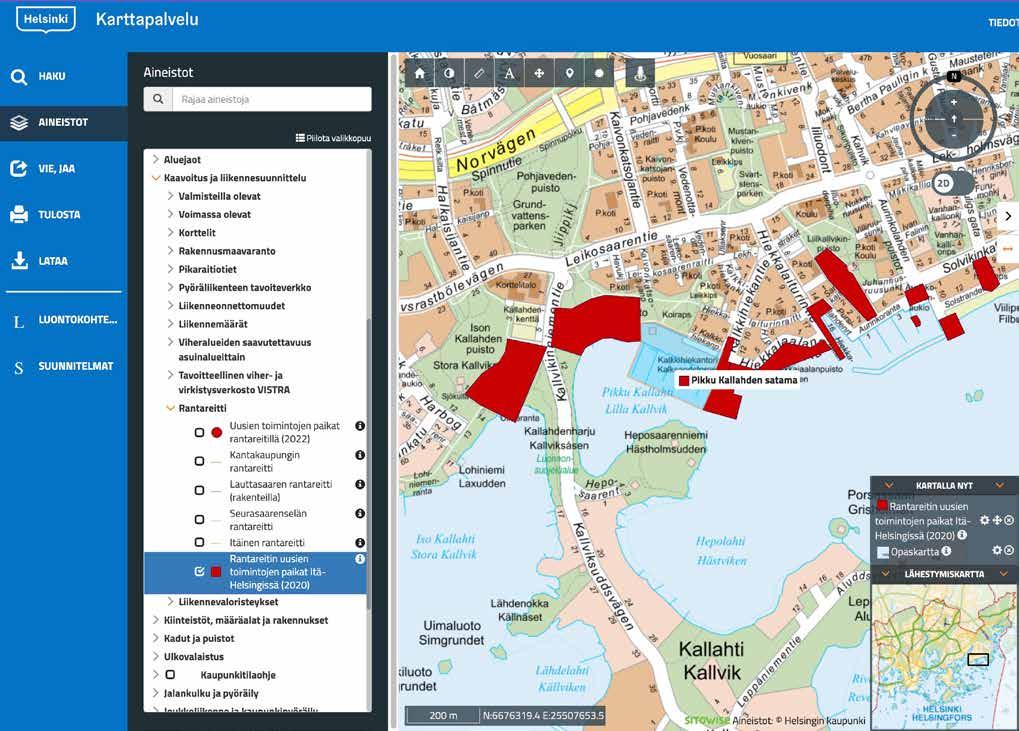Show info for Lauttasaaren rantareitti
This screenshot has width=1019, height=731.
pos(359,484)
